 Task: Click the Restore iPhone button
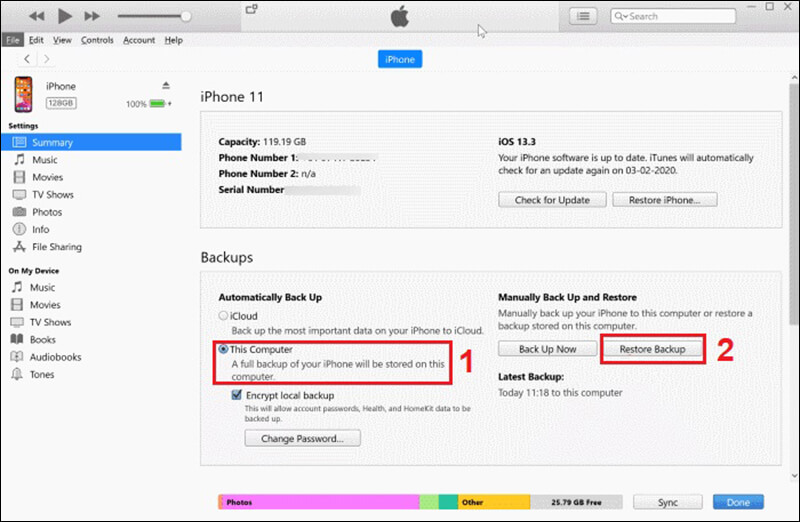point(664,200)
